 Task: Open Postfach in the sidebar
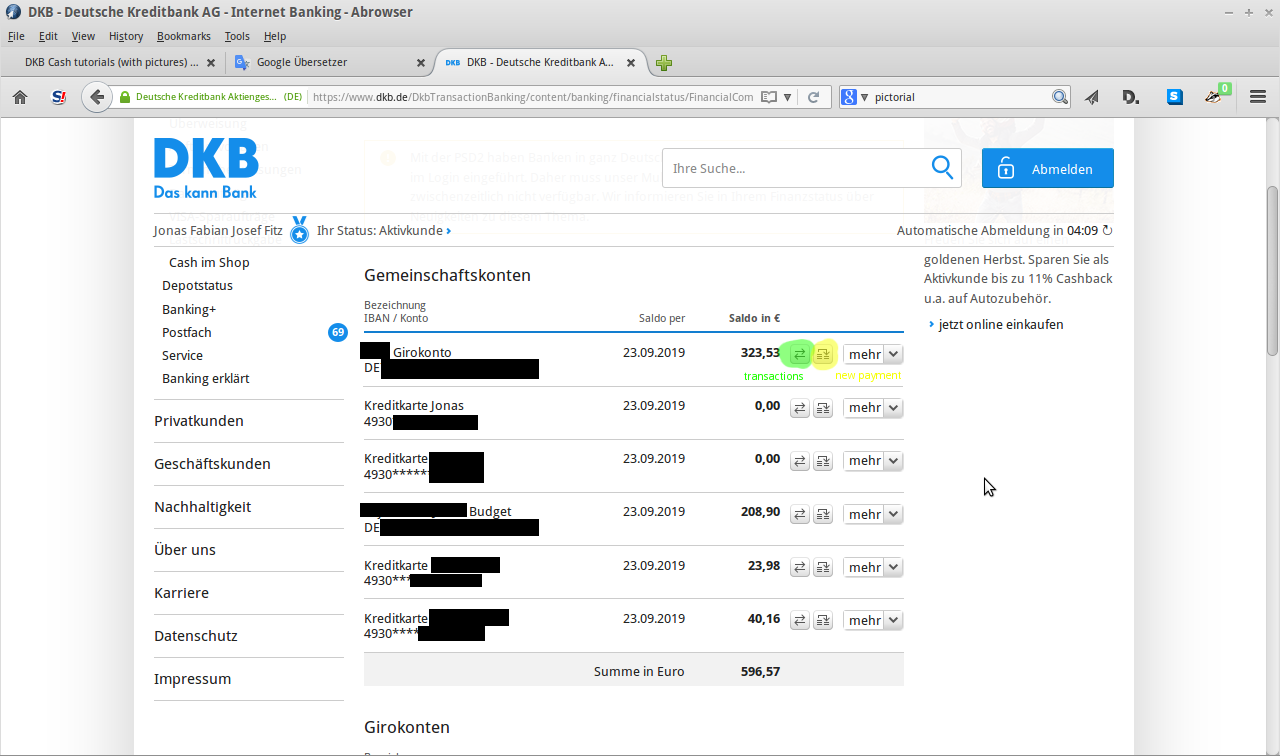(x=187, y=332)
